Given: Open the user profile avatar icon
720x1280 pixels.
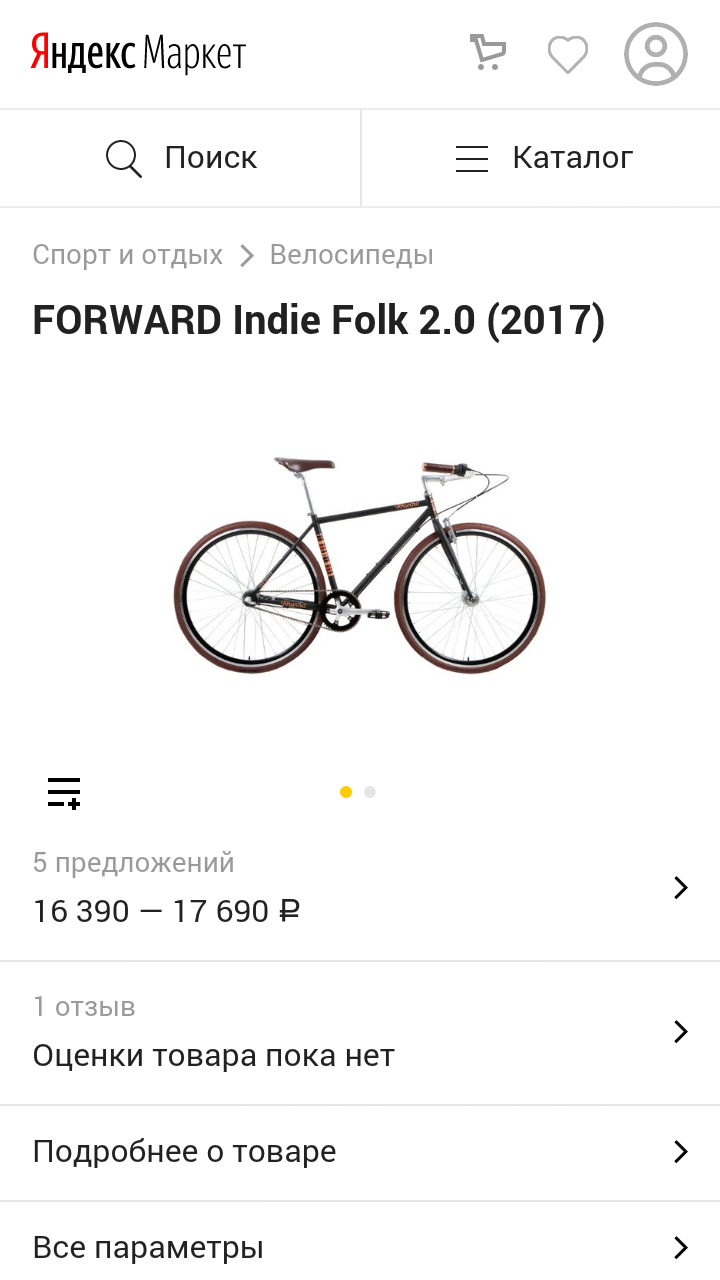Looking at the screenshot, I should tap(656, 54).
